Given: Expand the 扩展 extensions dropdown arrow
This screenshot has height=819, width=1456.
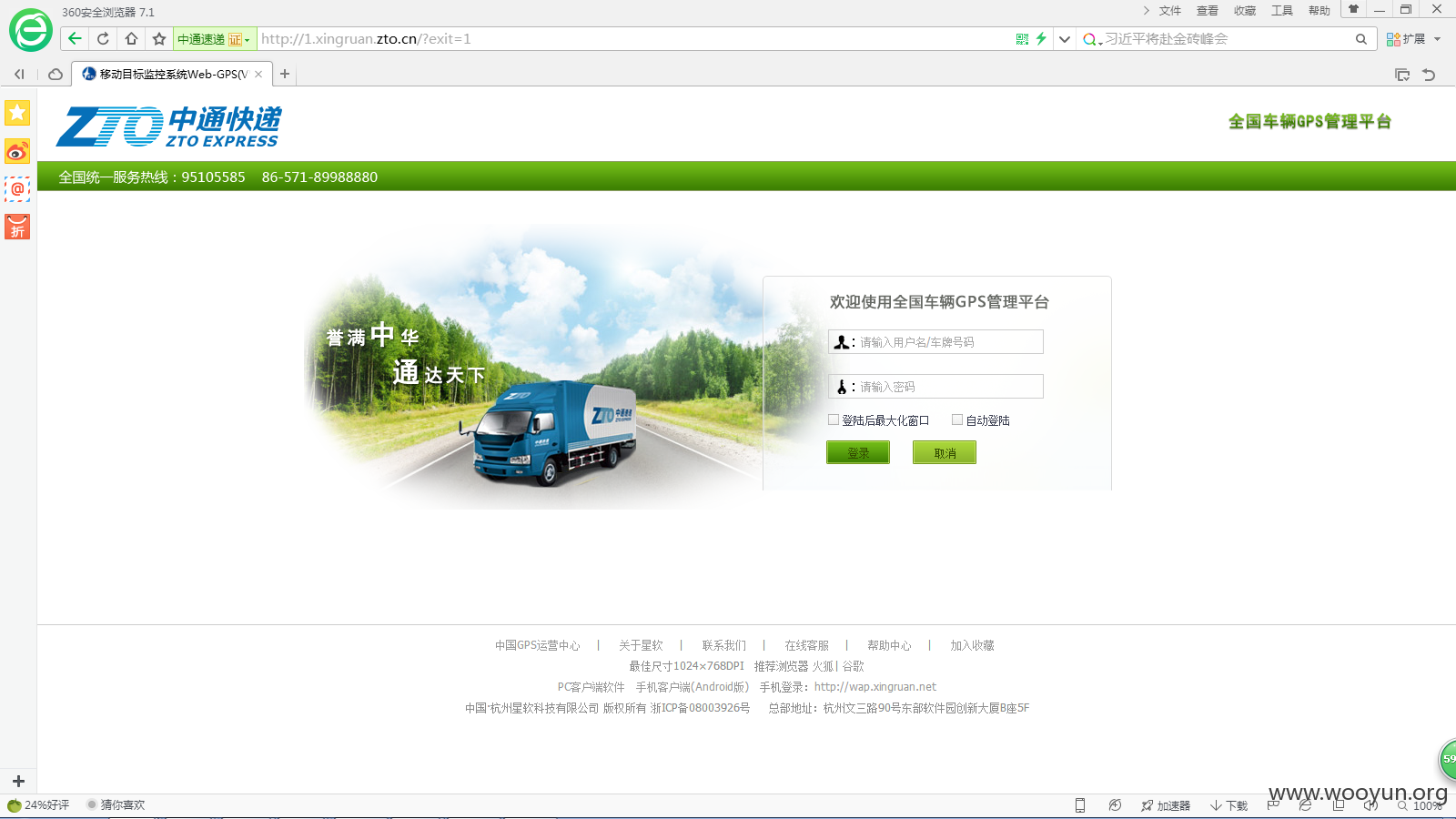Looking at the screenshot, I should pos(1438,39).
